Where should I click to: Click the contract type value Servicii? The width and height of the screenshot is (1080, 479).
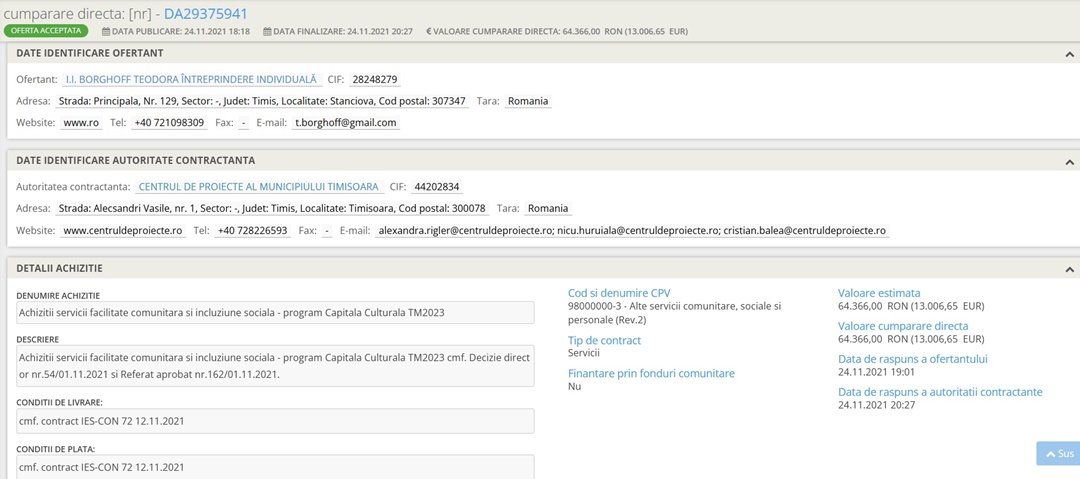(584, 353)
